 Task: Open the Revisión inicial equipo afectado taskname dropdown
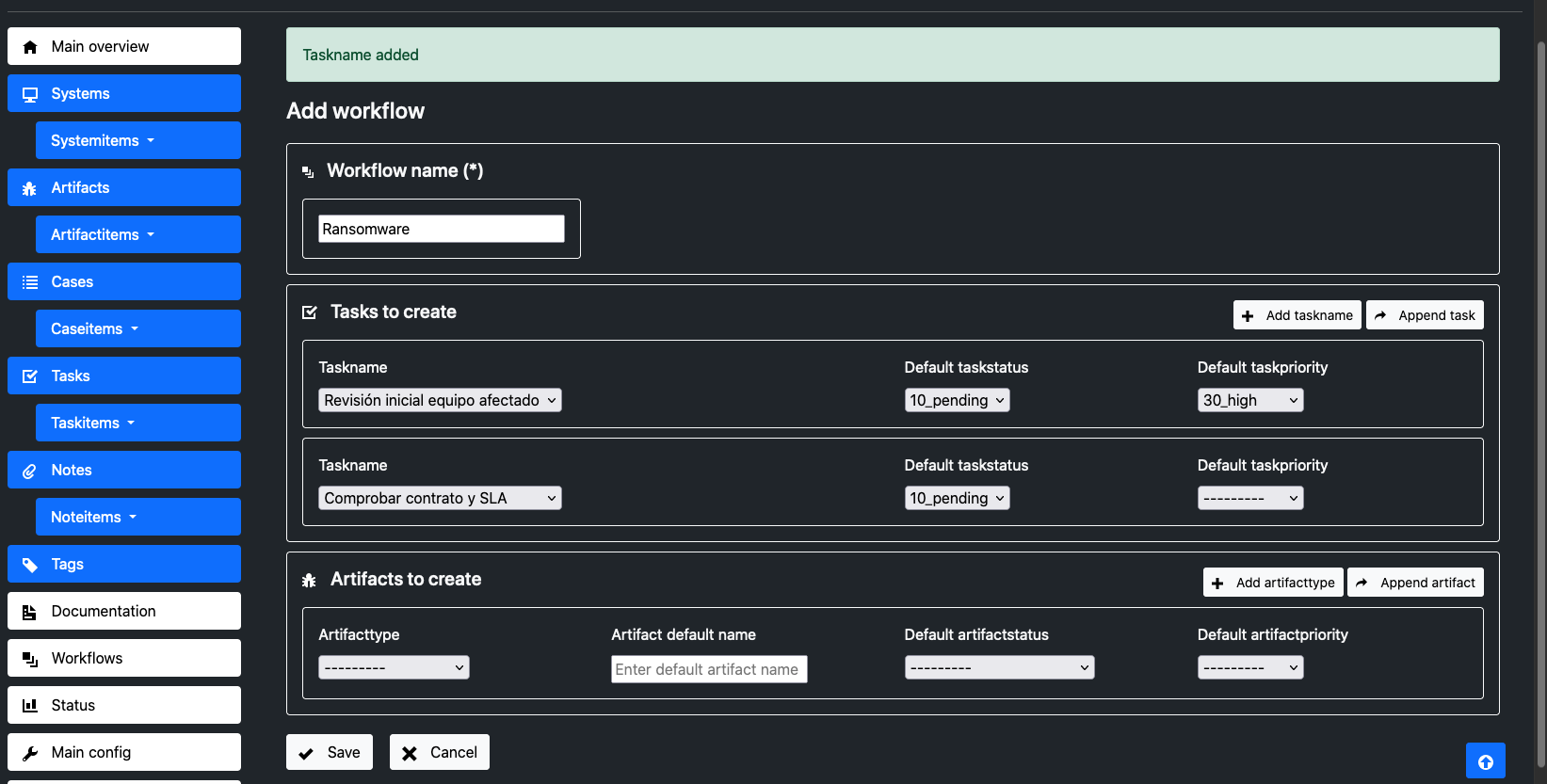(x=440, y=400)
